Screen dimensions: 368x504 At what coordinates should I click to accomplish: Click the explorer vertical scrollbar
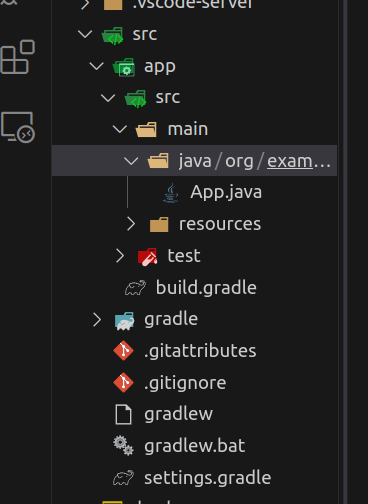[345, 252]
